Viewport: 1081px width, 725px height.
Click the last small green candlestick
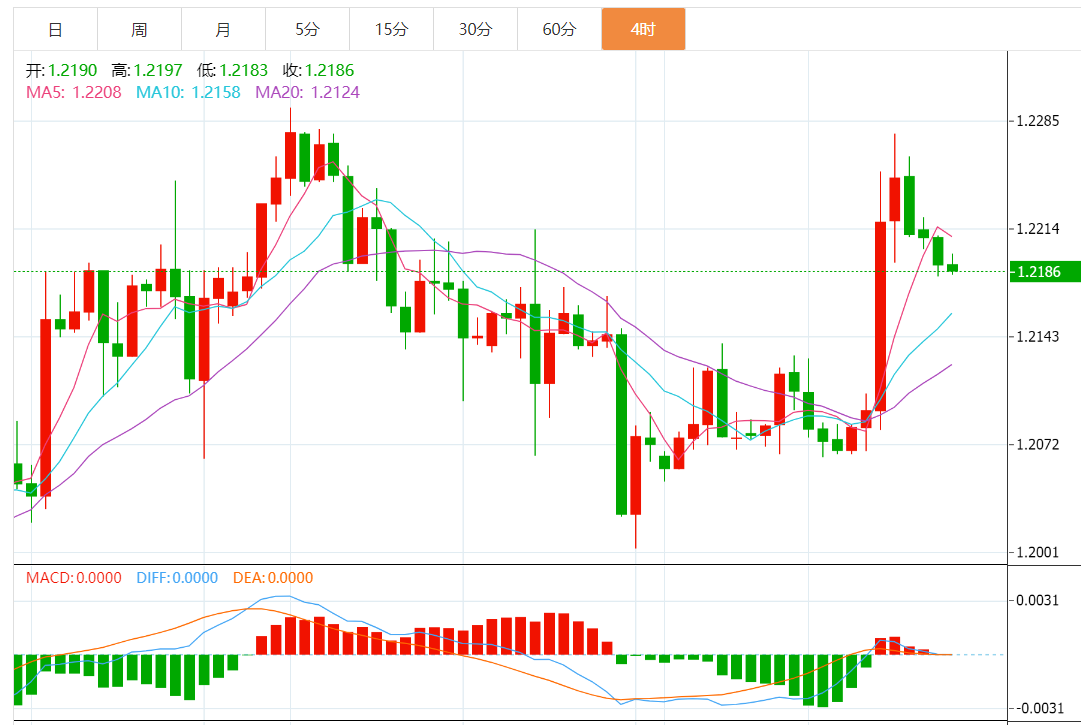(x=952, y=267)
